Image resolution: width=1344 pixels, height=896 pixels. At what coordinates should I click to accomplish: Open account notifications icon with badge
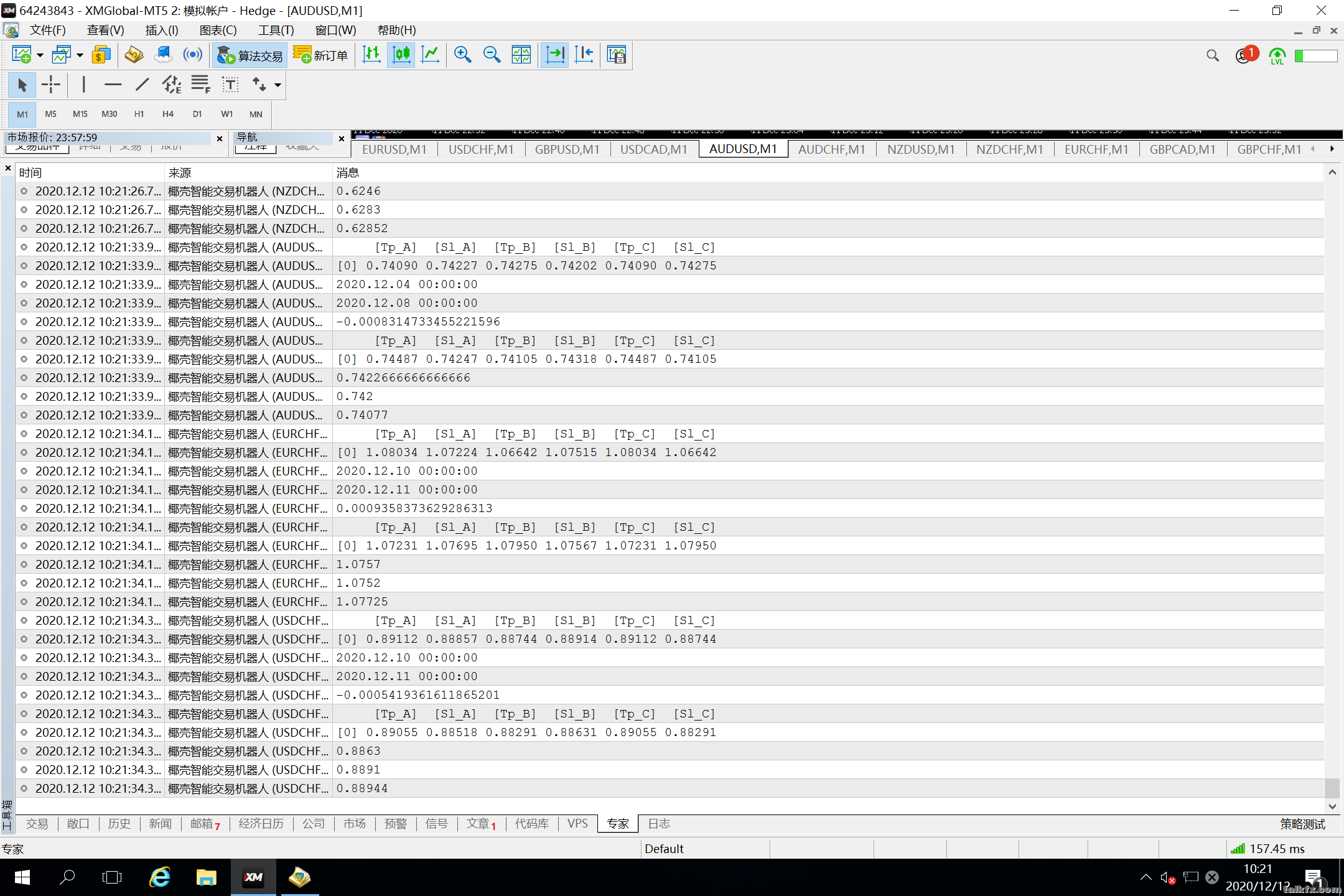point(1246,55)
